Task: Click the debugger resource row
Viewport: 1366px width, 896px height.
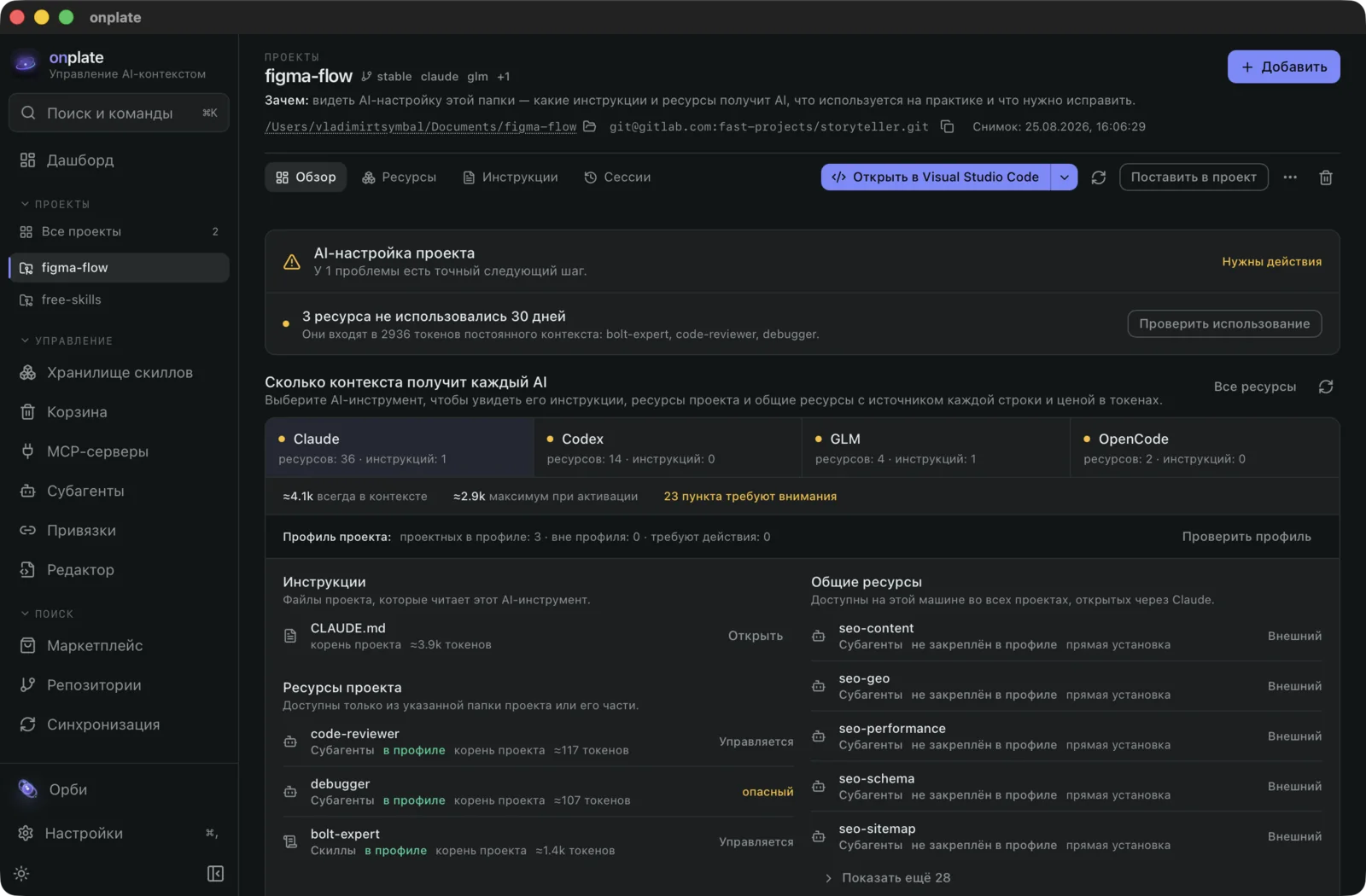Action: (x=538, y=792)
